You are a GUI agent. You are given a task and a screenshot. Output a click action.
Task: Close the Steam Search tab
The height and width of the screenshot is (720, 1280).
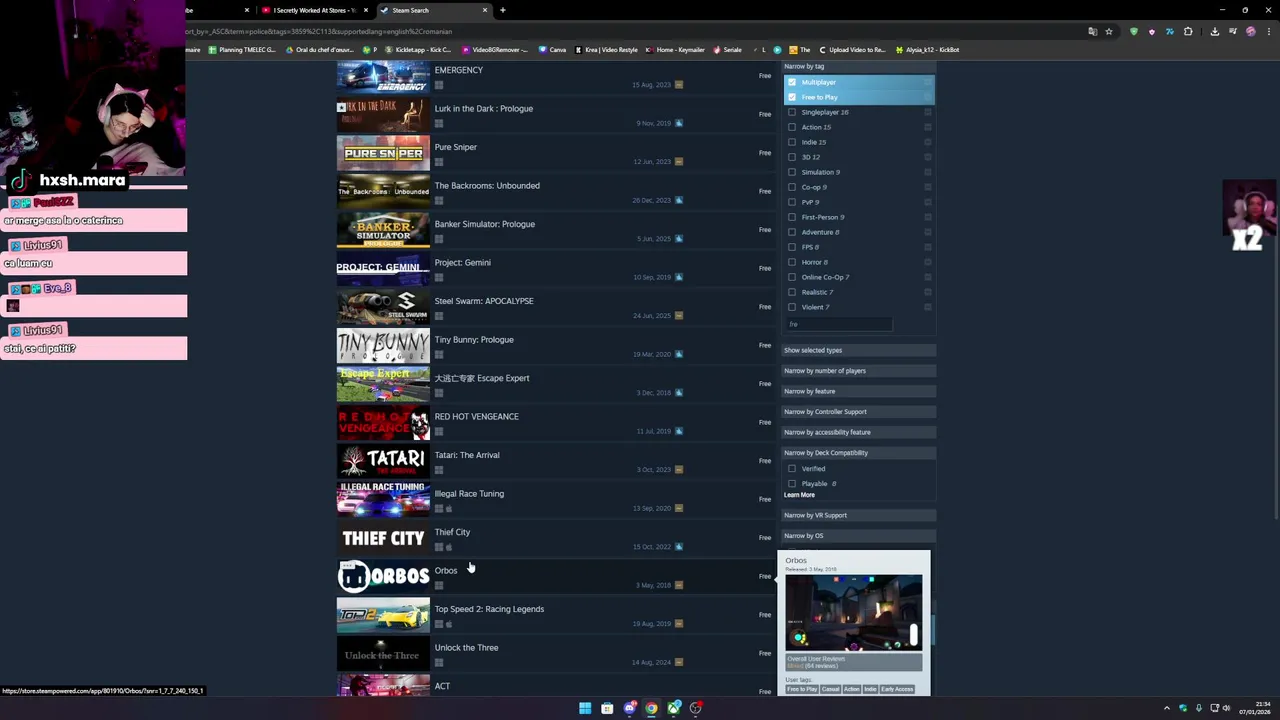tap(485, 10)
